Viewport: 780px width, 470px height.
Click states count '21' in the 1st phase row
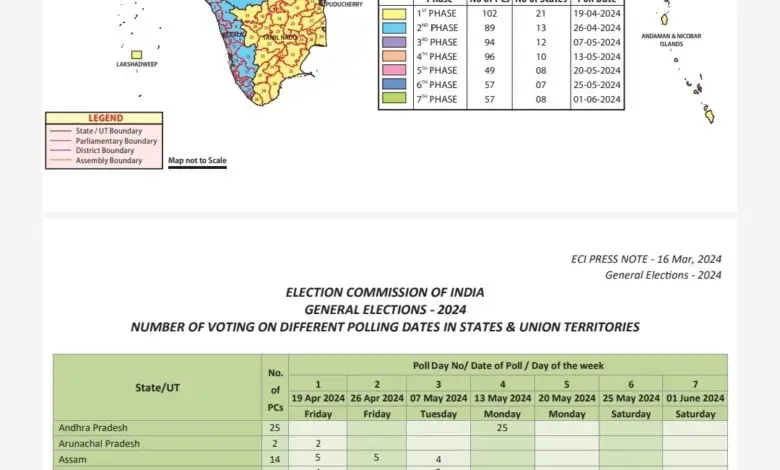pos(541,14)
